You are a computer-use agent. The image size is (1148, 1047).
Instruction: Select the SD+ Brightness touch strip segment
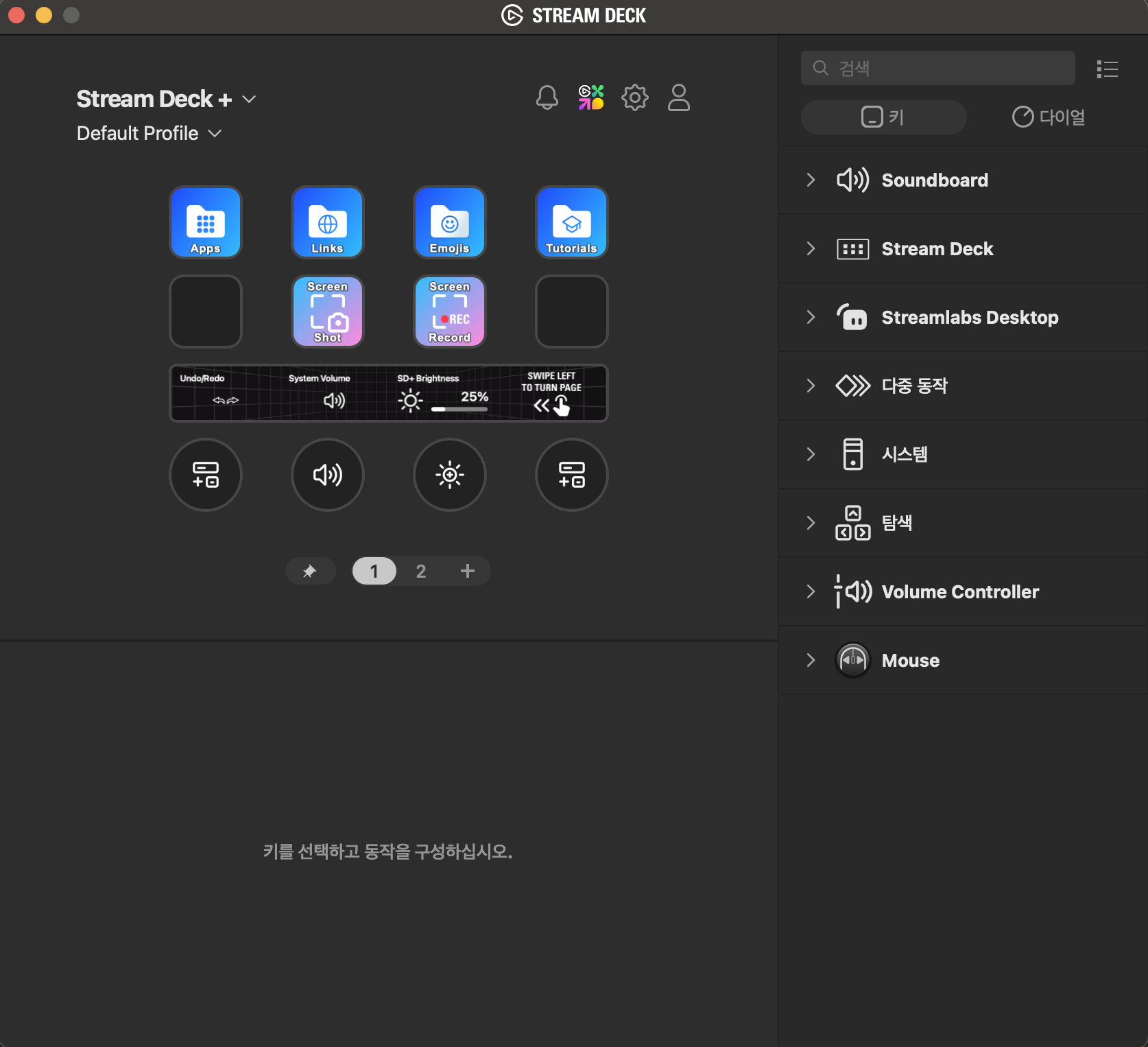443,393
